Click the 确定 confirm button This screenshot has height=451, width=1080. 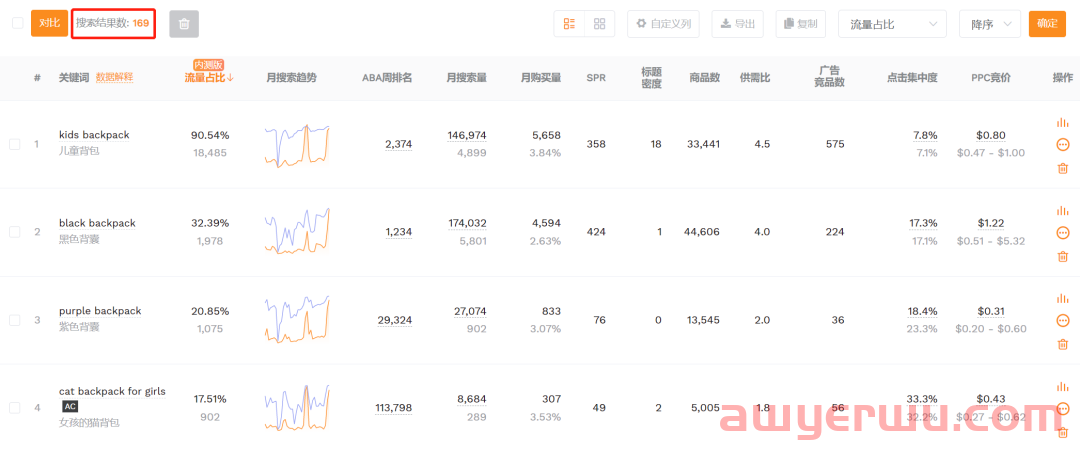[1047, 24]
